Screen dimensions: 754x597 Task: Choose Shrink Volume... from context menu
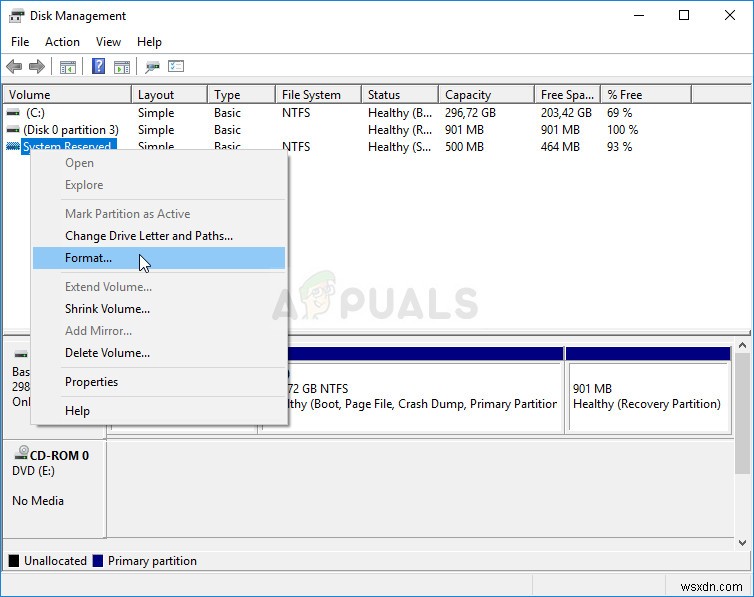159,309
